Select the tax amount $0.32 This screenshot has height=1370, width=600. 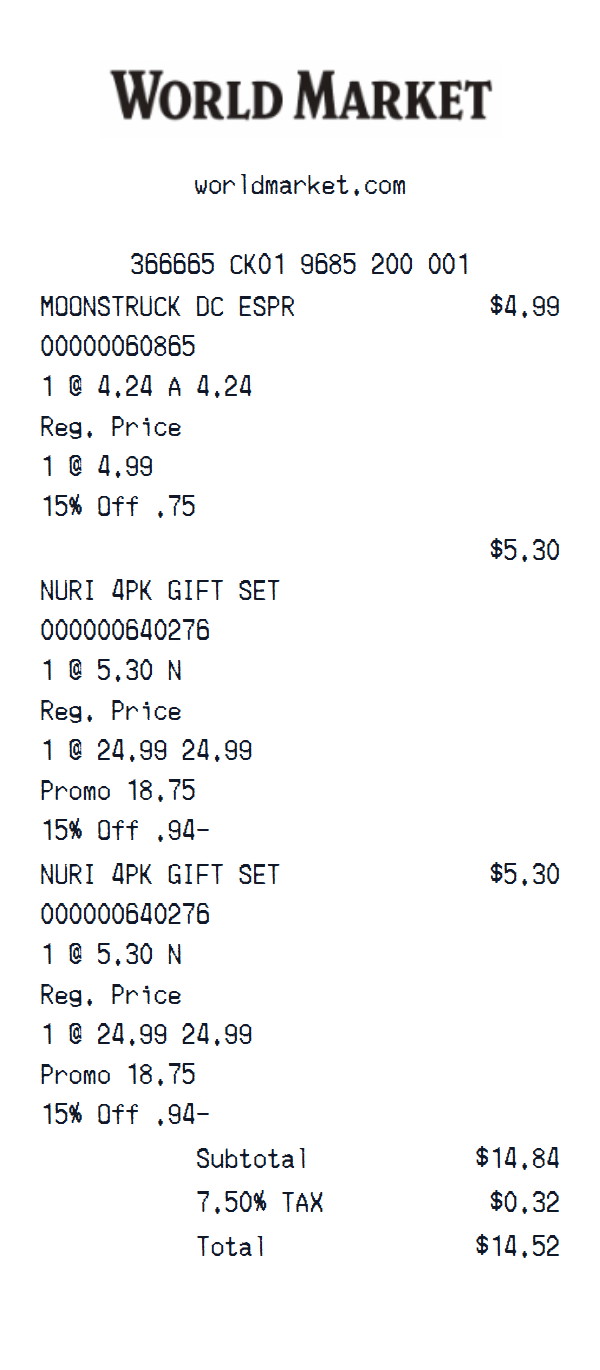coord(524,1202)
